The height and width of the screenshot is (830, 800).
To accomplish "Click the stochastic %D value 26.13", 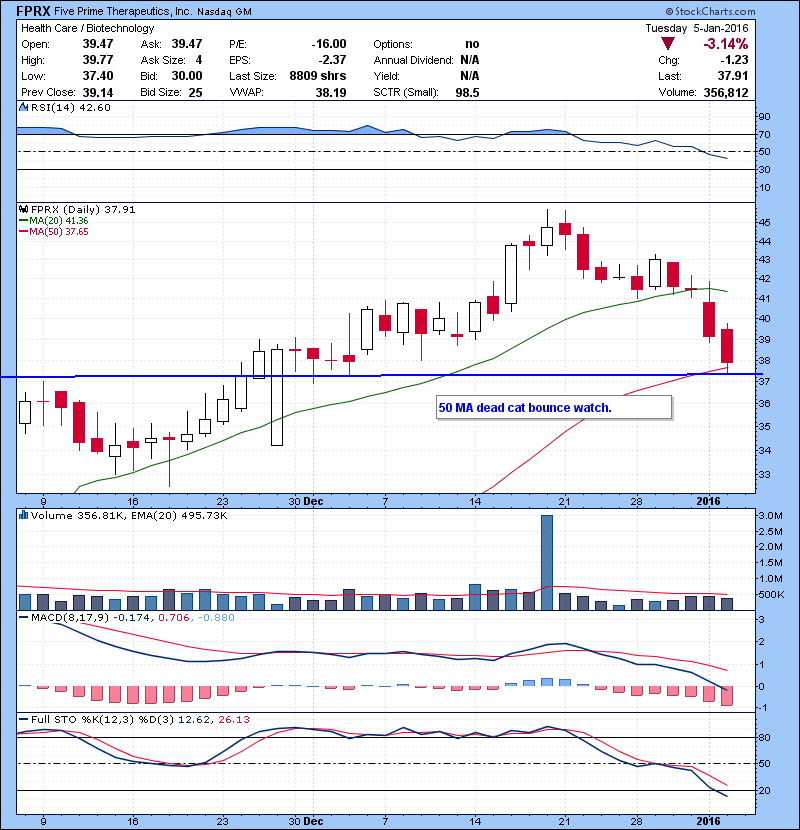I will pos(234,719).
